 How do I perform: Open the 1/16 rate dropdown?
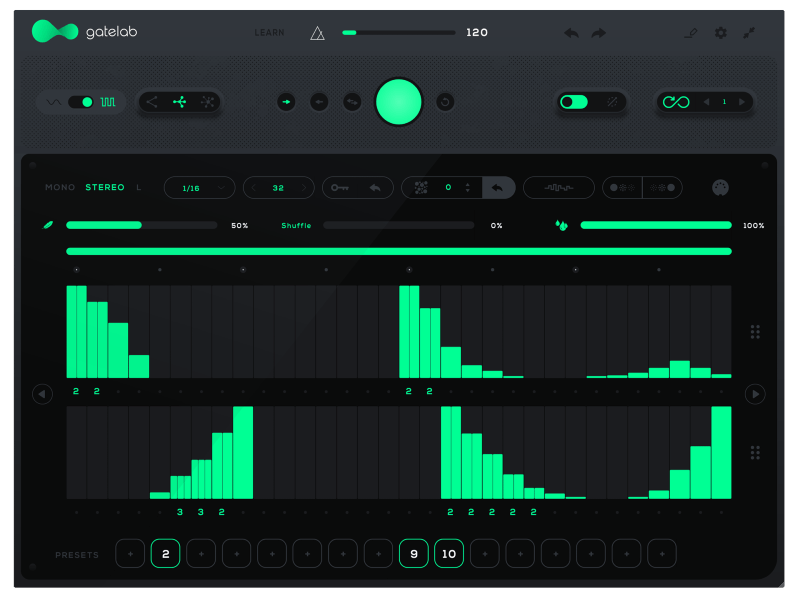(199, 188)
